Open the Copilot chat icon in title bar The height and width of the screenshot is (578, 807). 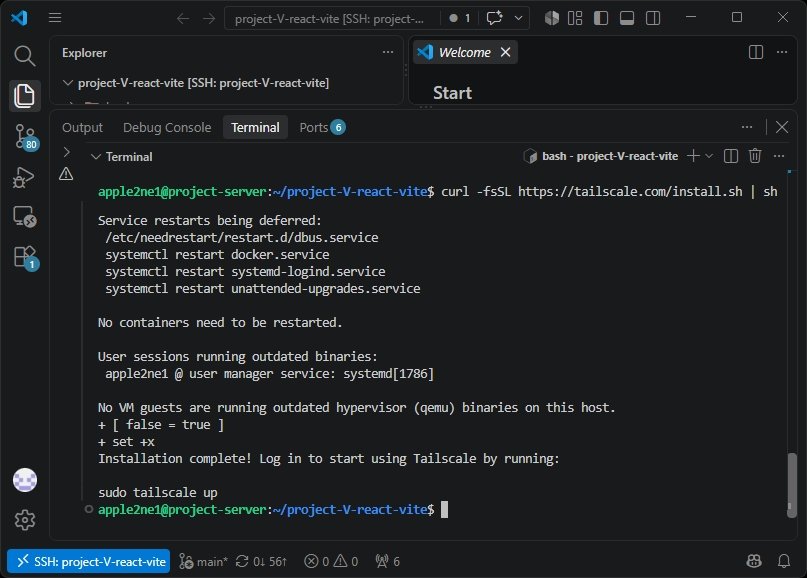(495, 18)
